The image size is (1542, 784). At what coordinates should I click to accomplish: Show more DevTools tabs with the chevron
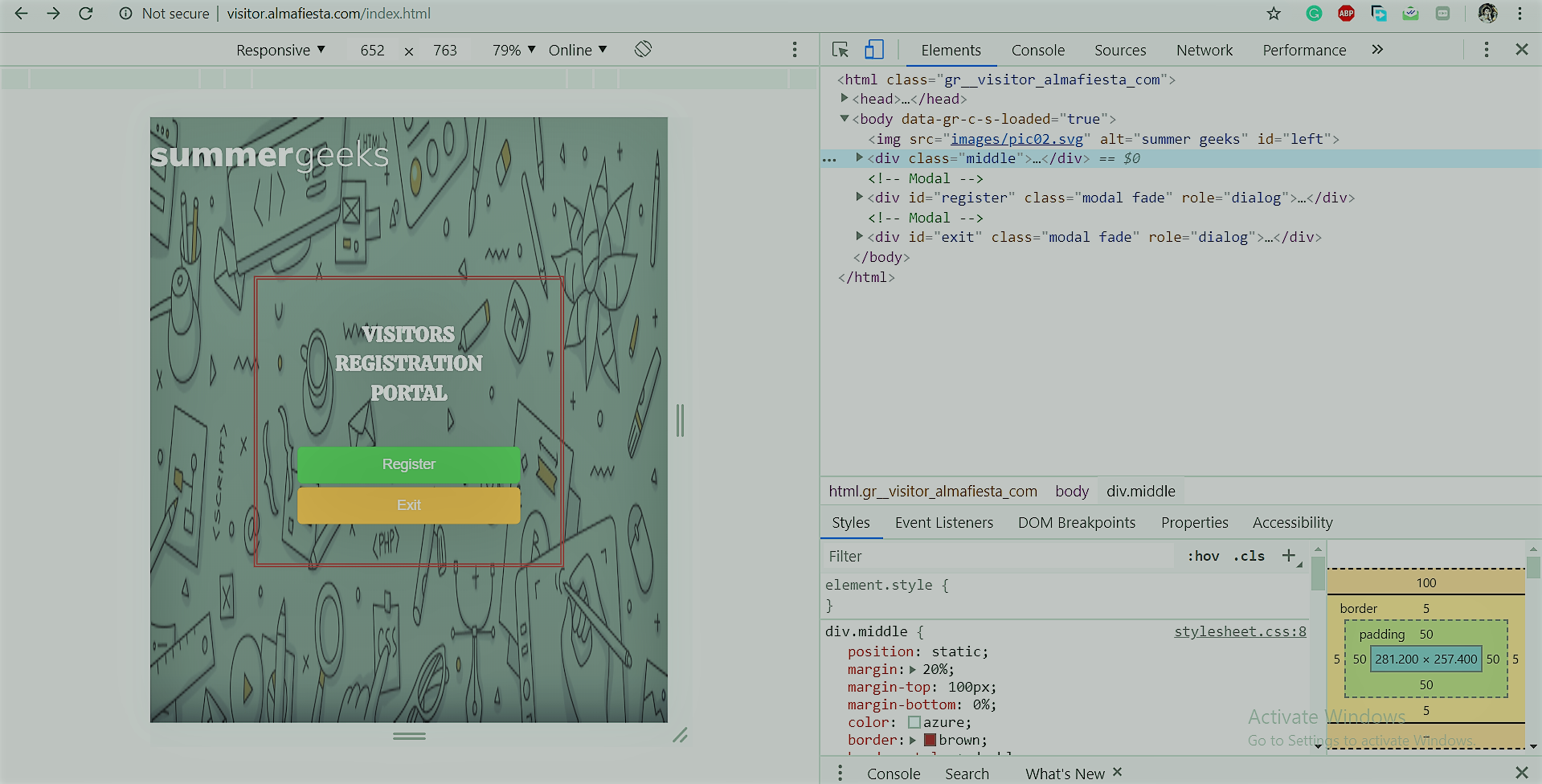coord(1377,50)
